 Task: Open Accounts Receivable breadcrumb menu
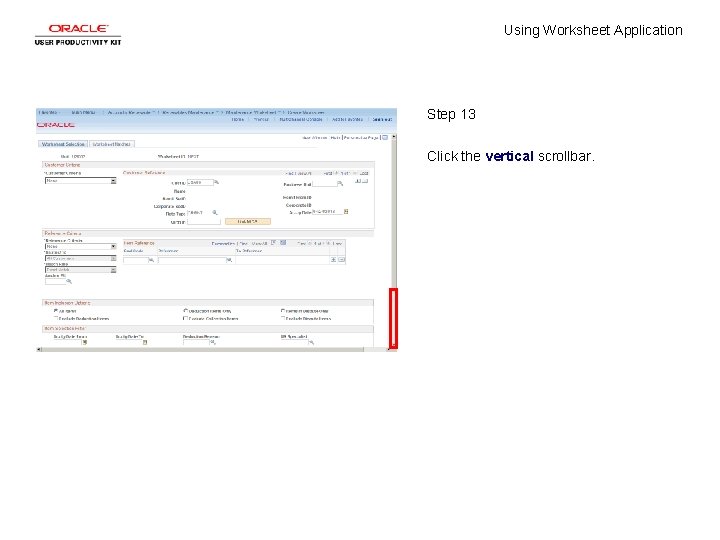(x=131, y=112)
